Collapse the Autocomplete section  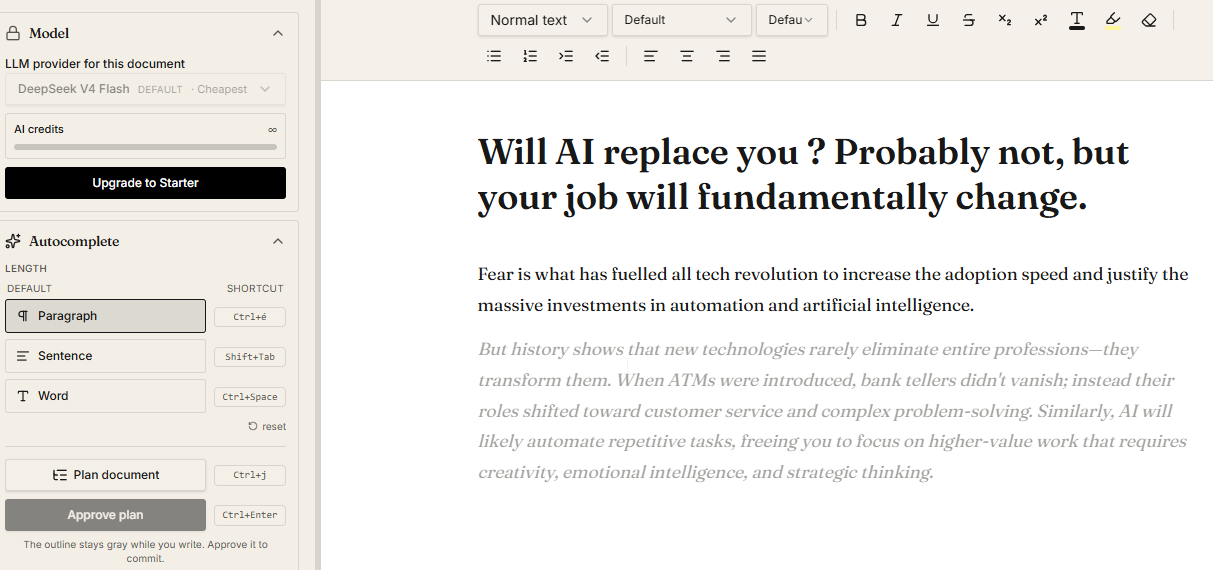click(278, 241)
